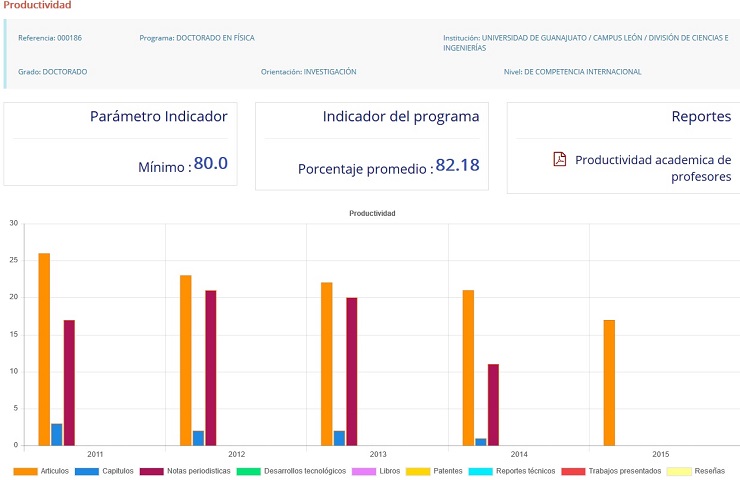Select the 2015 orange Artículos bar

609,383
